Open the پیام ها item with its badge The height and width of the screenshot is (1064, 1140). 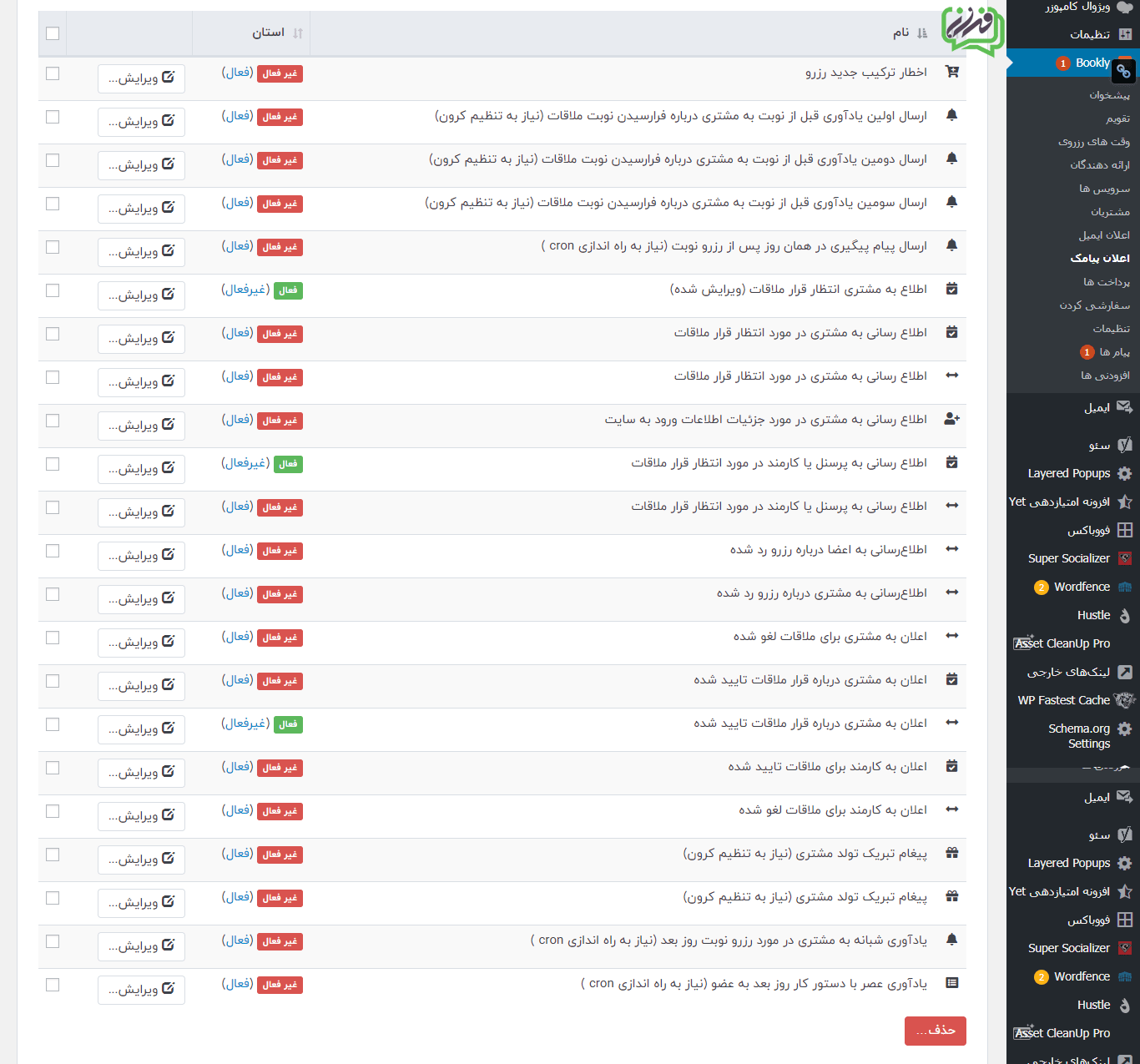(1105, 352)
